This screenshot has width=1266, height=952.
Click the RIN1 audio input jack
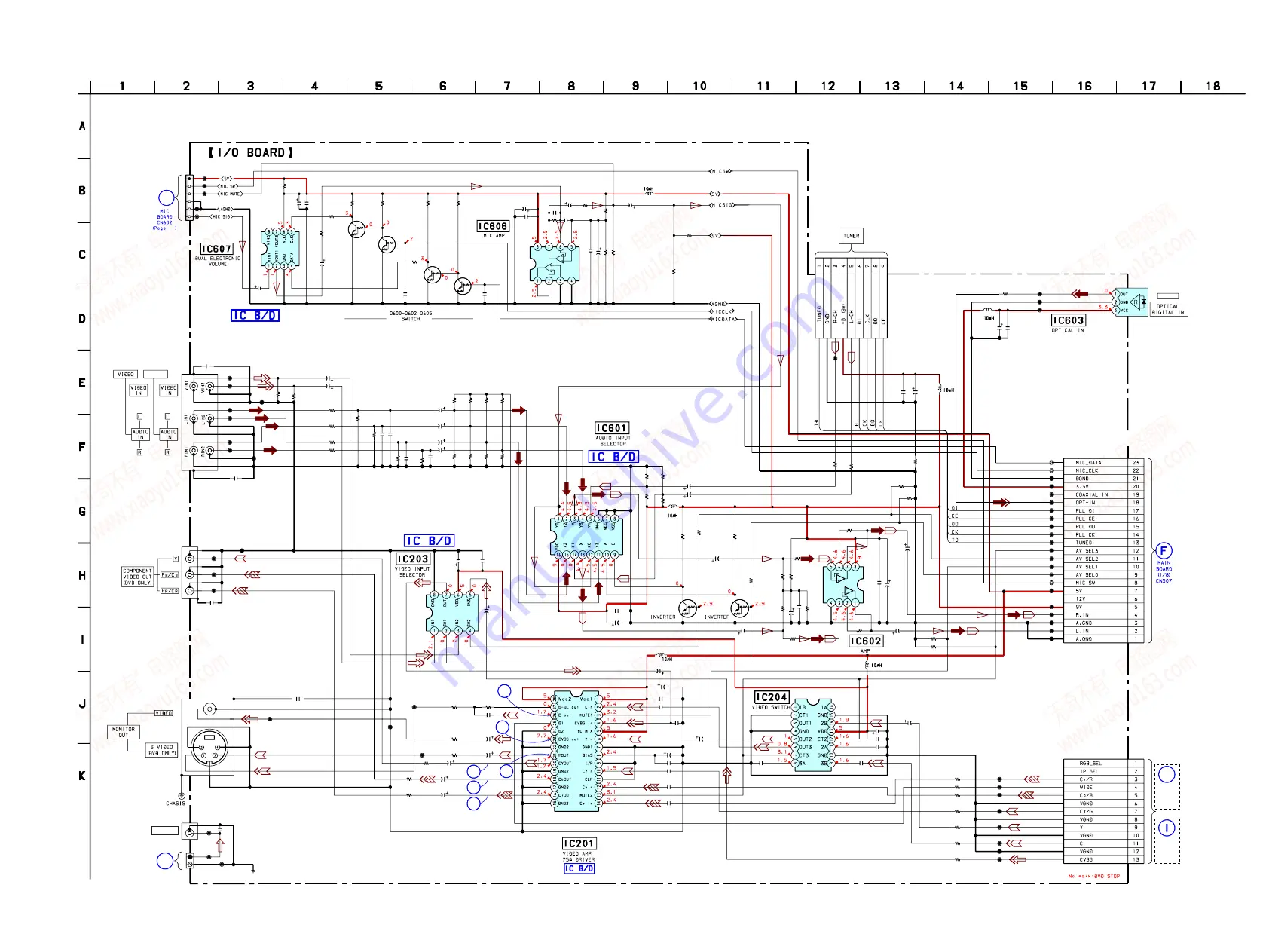point(194,451)
